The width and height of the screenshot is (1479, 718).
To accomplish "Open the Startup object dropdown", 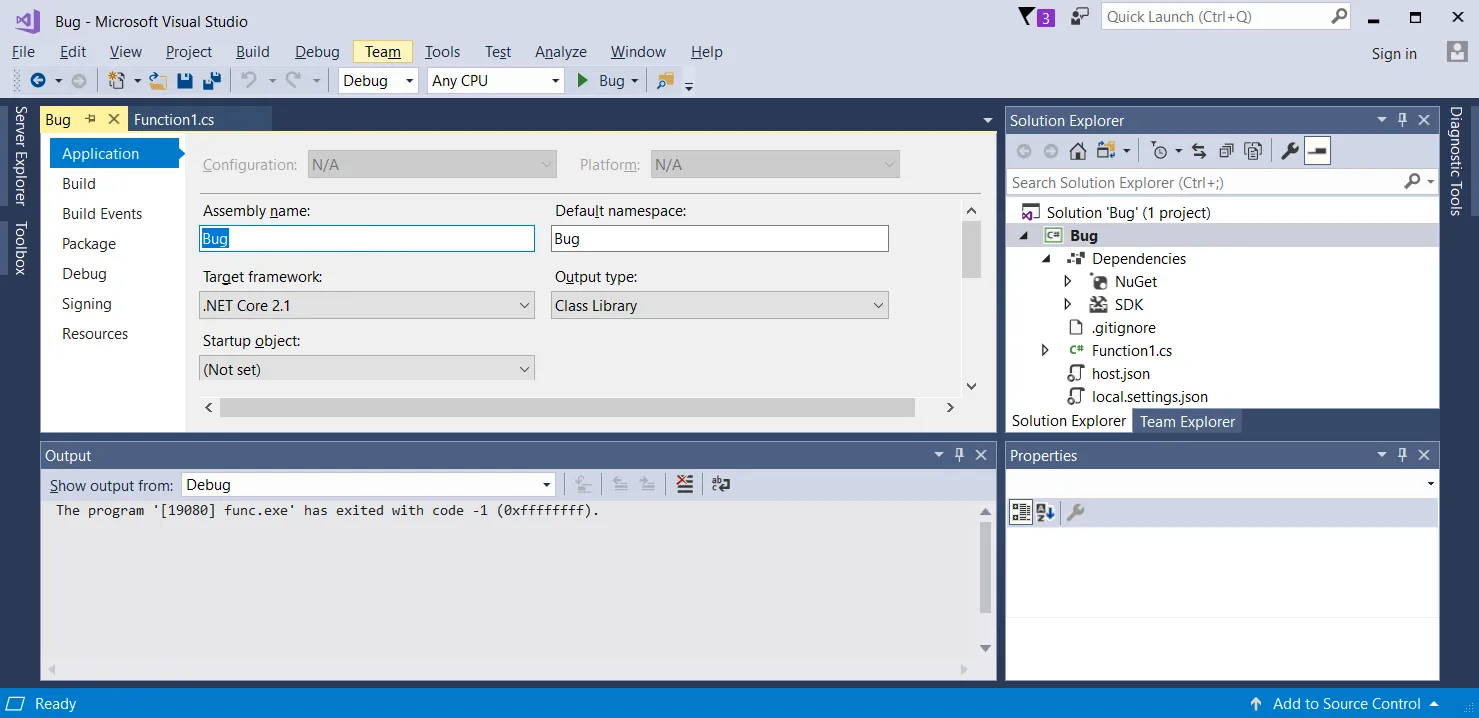I will [367, 369].
